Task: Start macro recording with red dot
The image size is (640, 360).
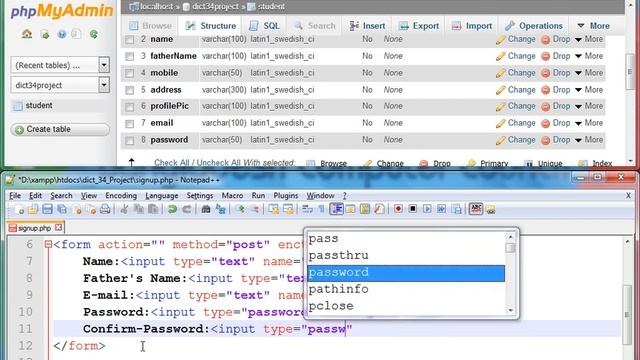Action: pyautogui.click(x=398, y=209)
